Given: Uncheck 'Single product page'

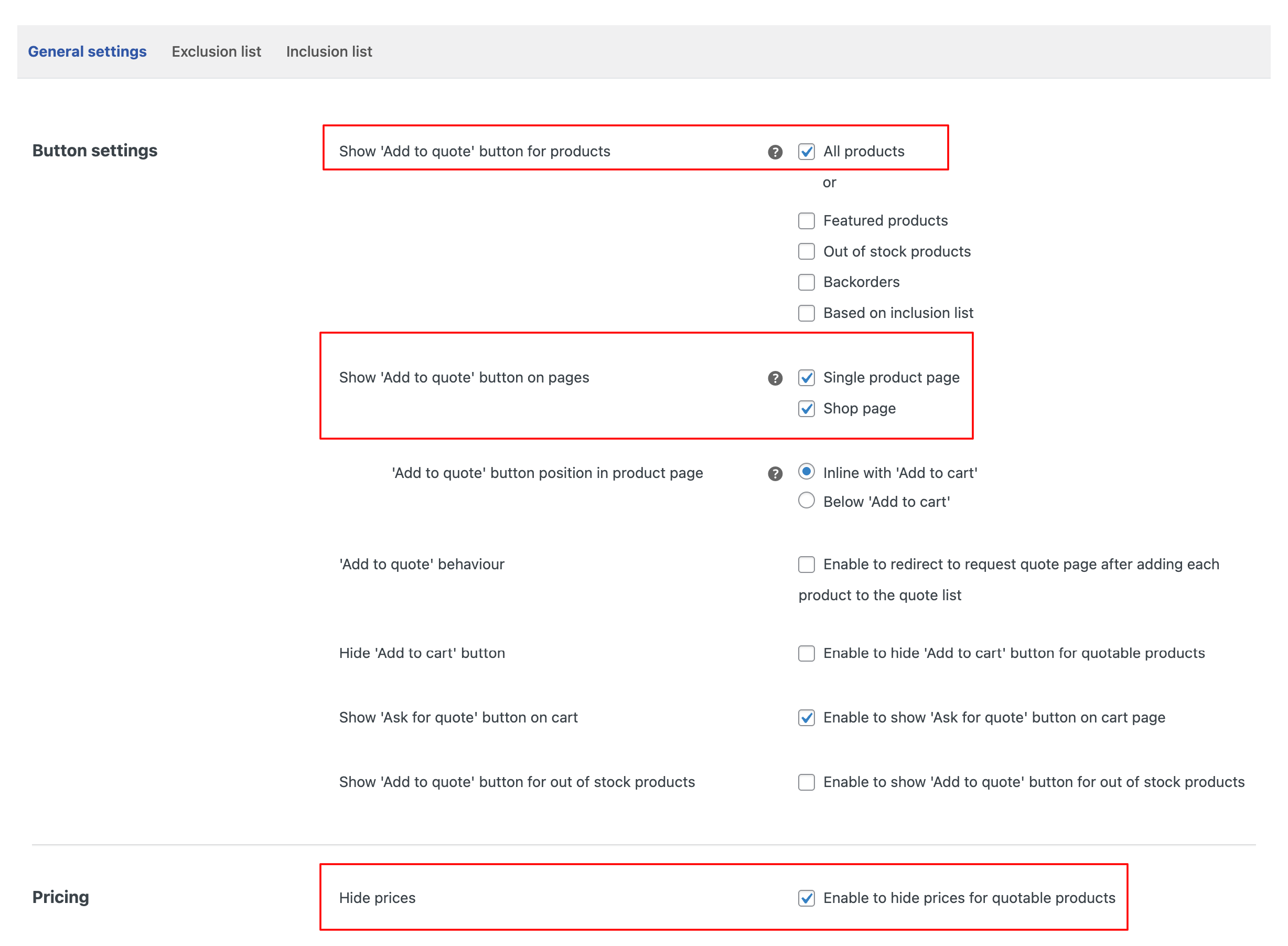Looking at the screenshot, I should (806, 378).
